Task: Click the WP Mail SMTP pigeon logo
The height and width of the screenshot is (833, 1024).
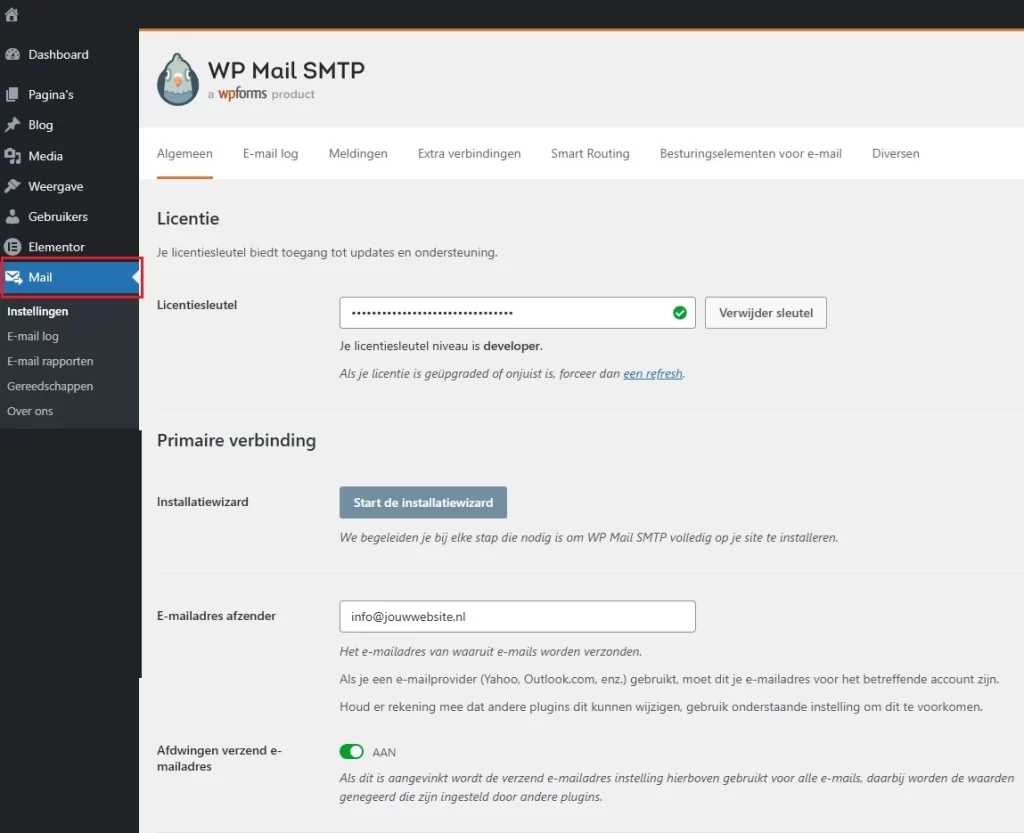Action: [x=178, y=80]
